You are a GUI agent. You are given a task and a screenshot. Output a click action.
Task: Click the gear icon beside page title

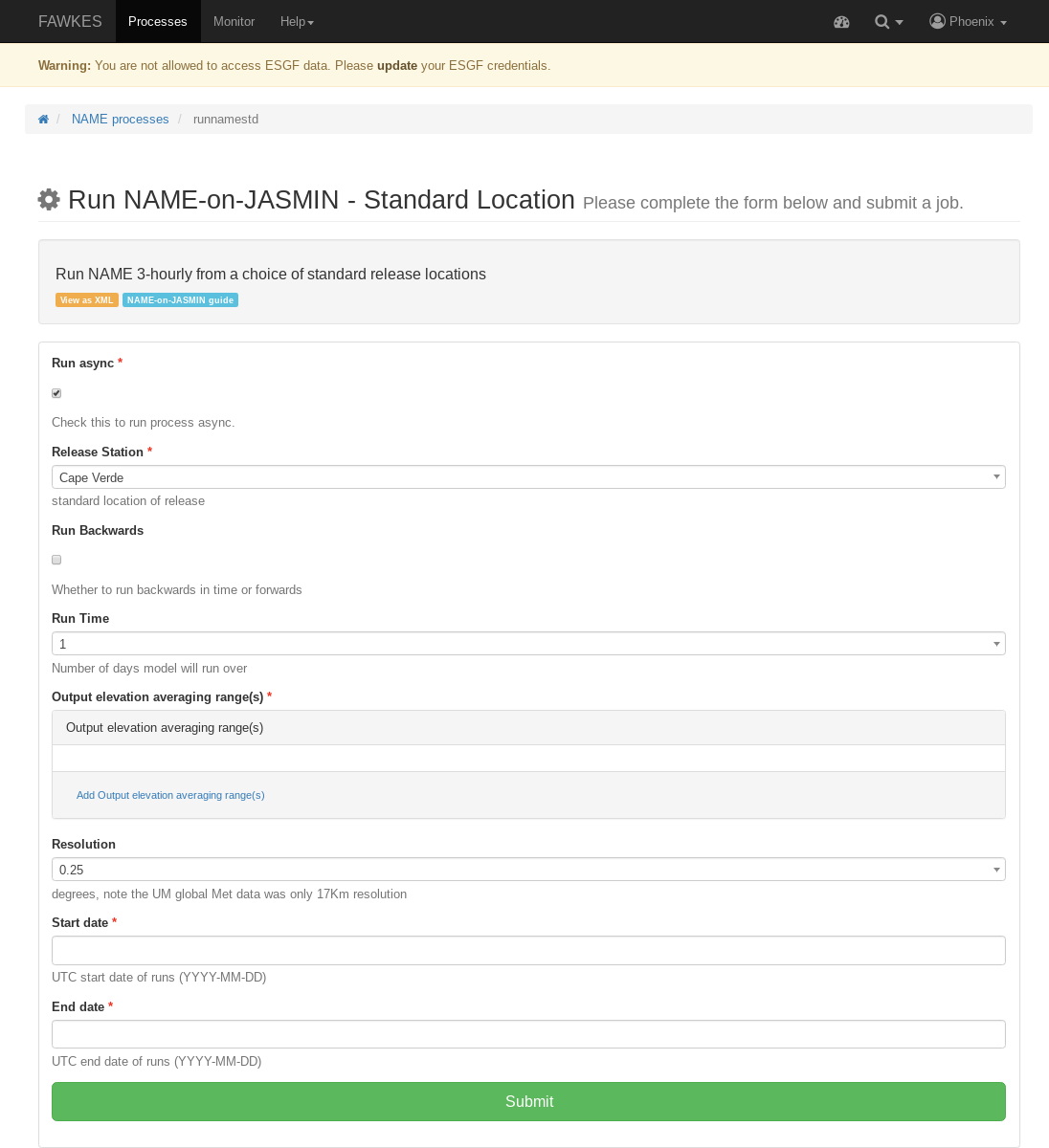[x=49, y=199]
